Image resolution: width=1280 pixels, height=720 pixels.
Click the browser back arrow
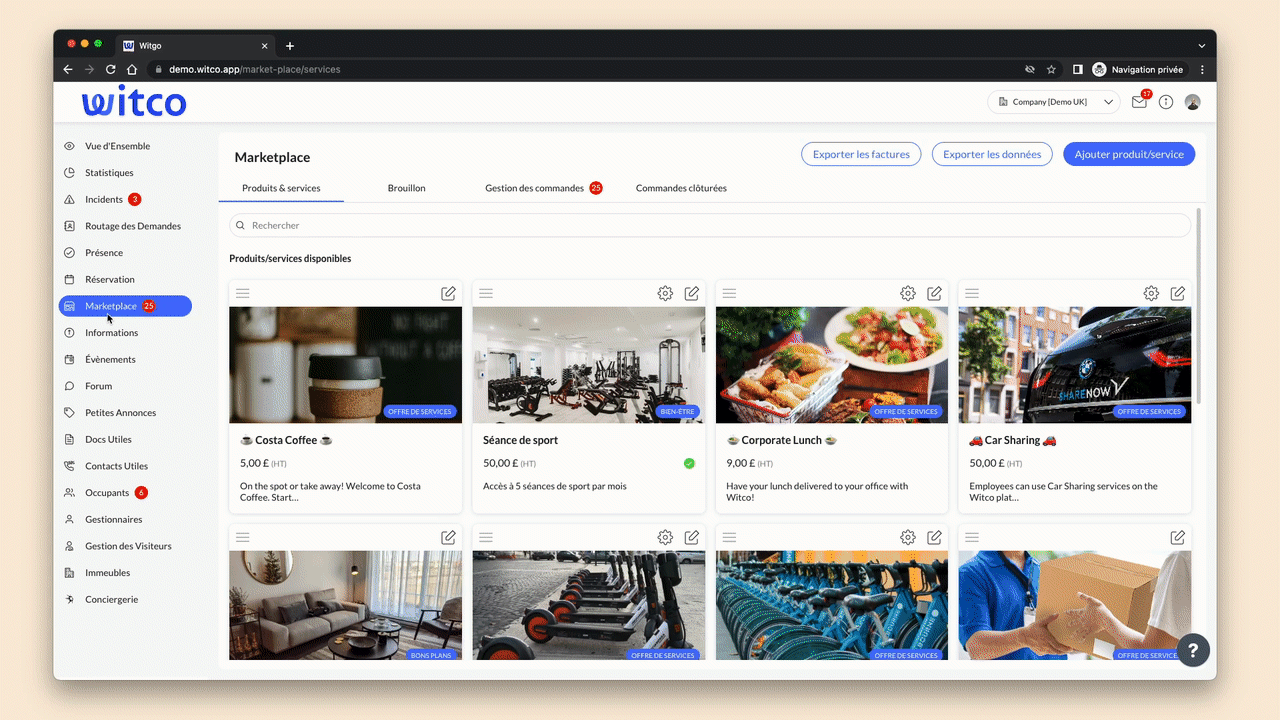point(68,70)
